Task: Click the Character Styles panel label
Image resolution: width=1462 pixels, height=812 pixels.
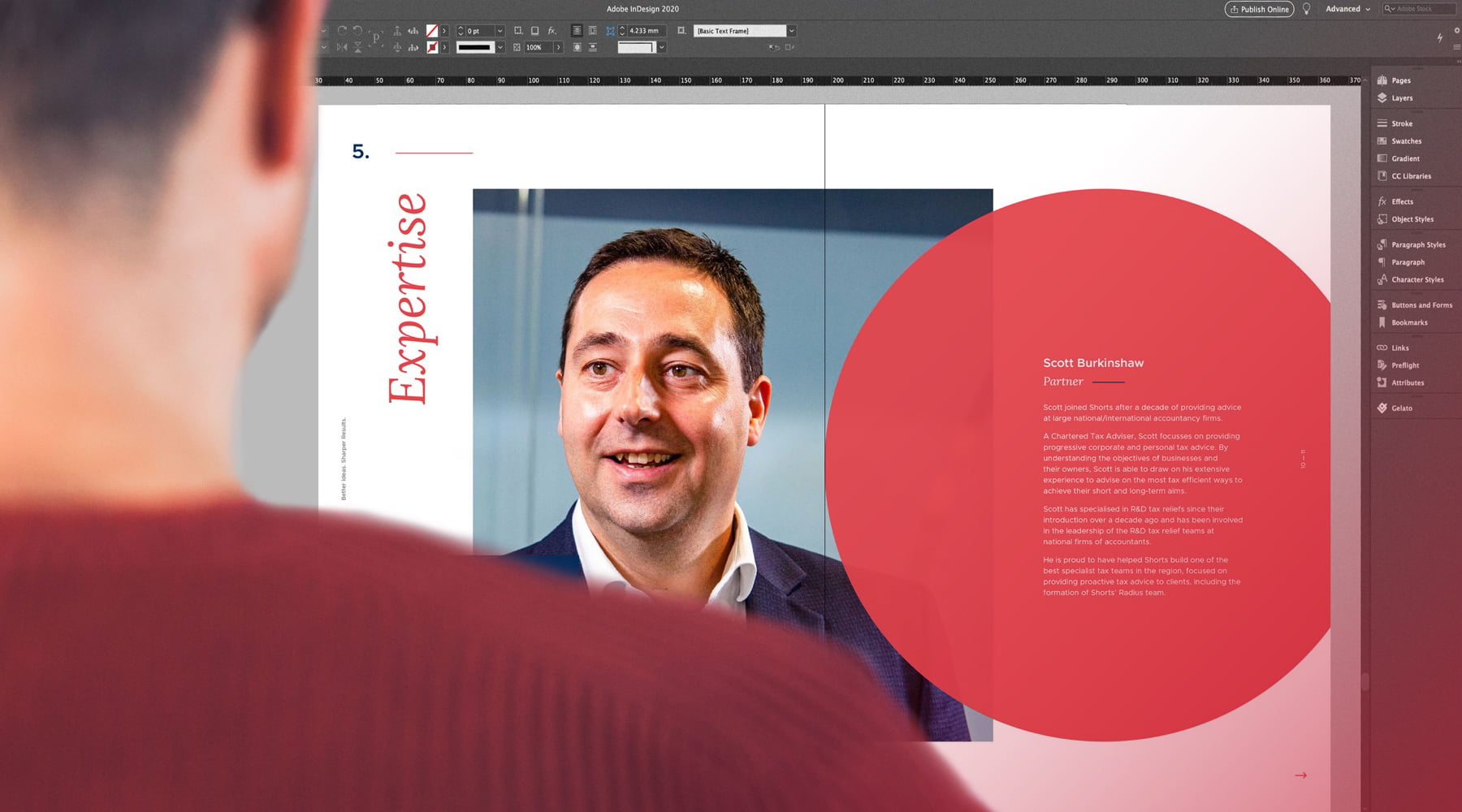Action: point(1418,279)
